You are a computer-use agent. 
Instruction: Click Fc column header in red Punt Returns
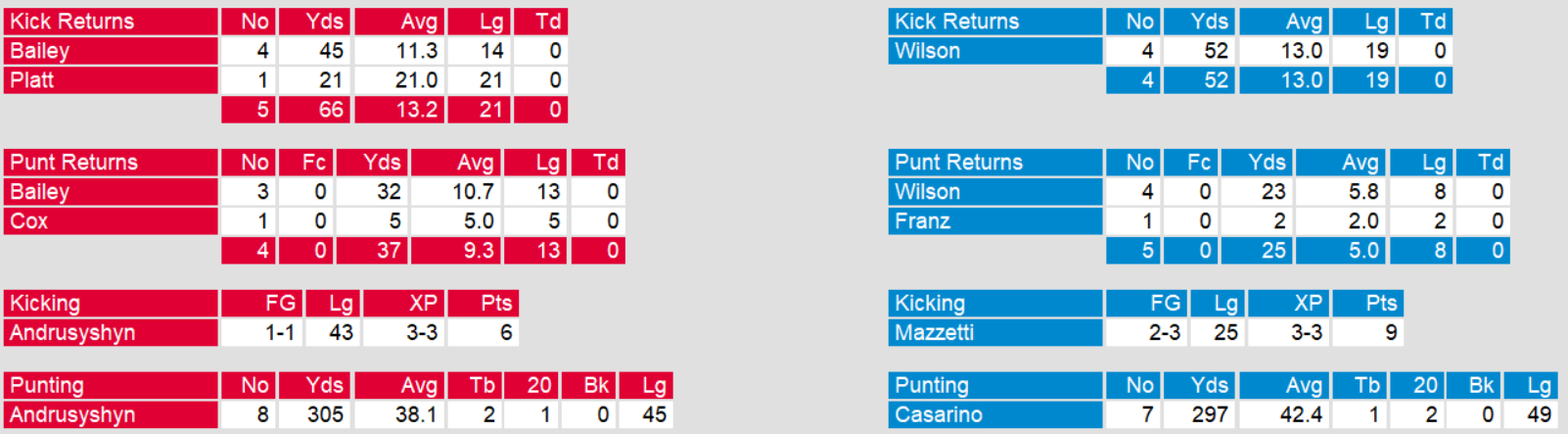click(x=314, y=163)
